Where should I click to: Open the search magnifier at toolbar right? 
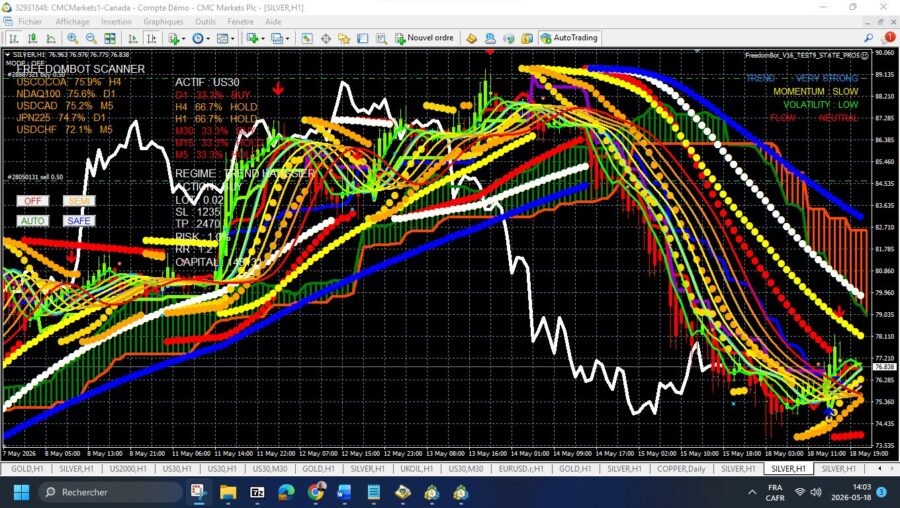point(868,38)
